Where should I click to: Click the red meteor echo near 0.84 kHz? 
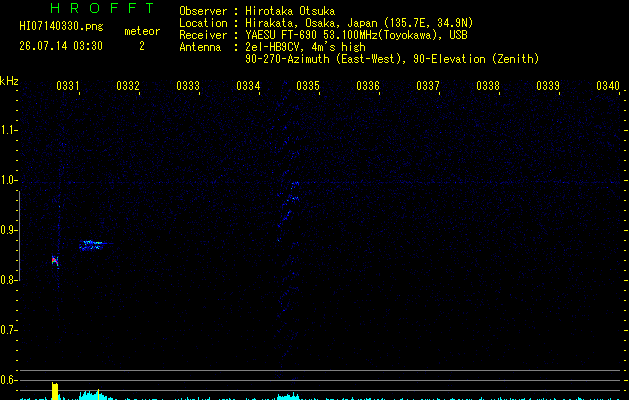pos(55,260)
